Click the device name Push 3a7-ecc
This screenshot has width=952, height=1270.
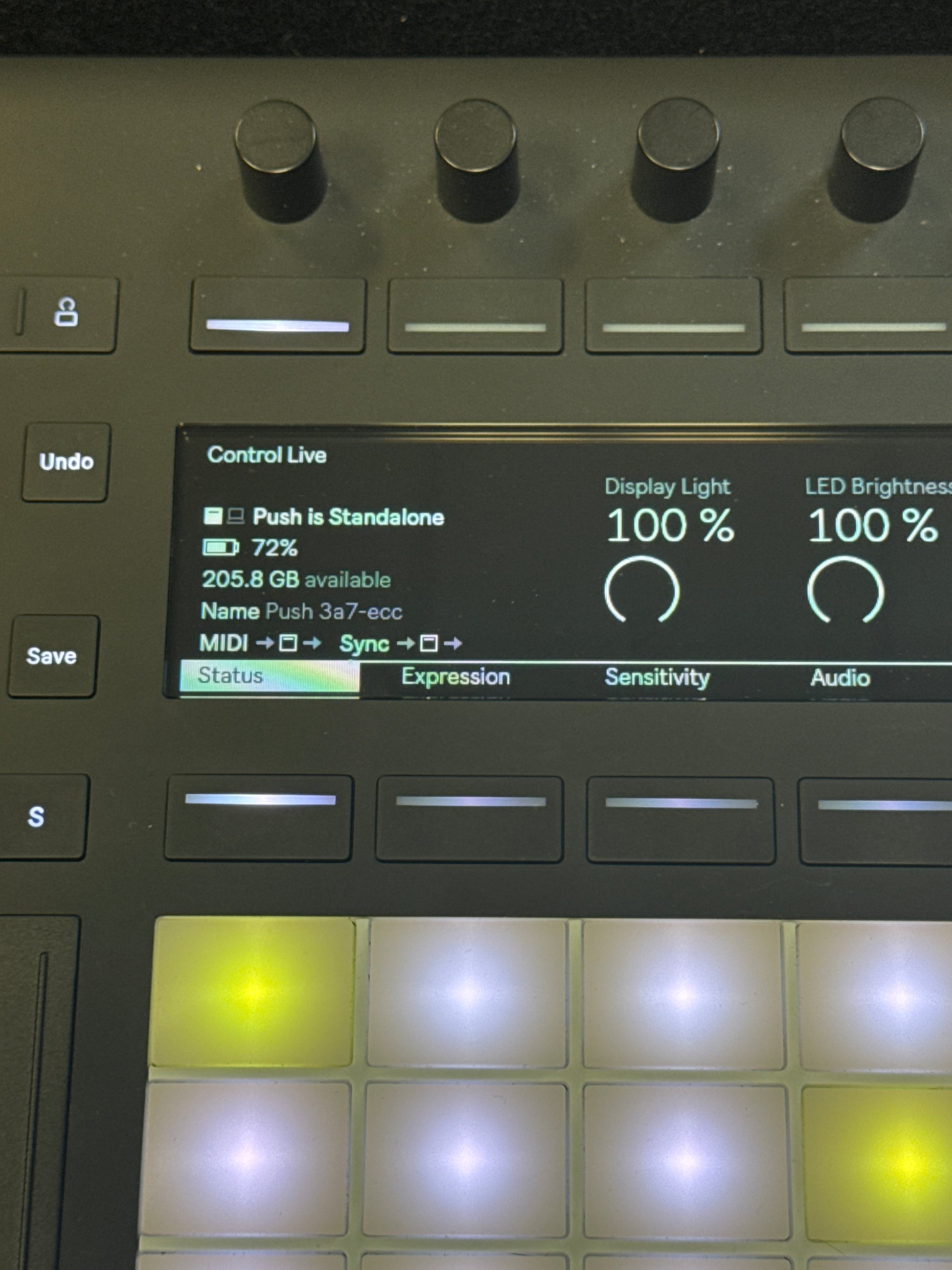(x=334, y=611)
